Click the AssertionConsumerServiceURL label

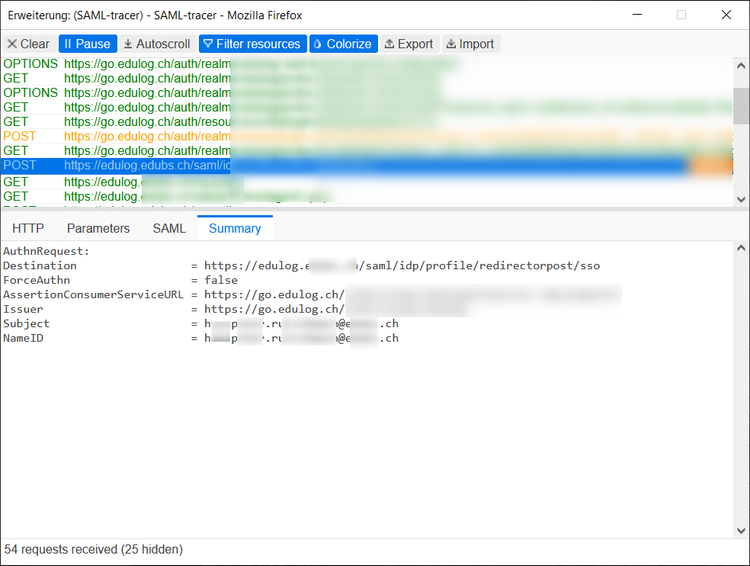pyautogui.click(x=93, y=295)
